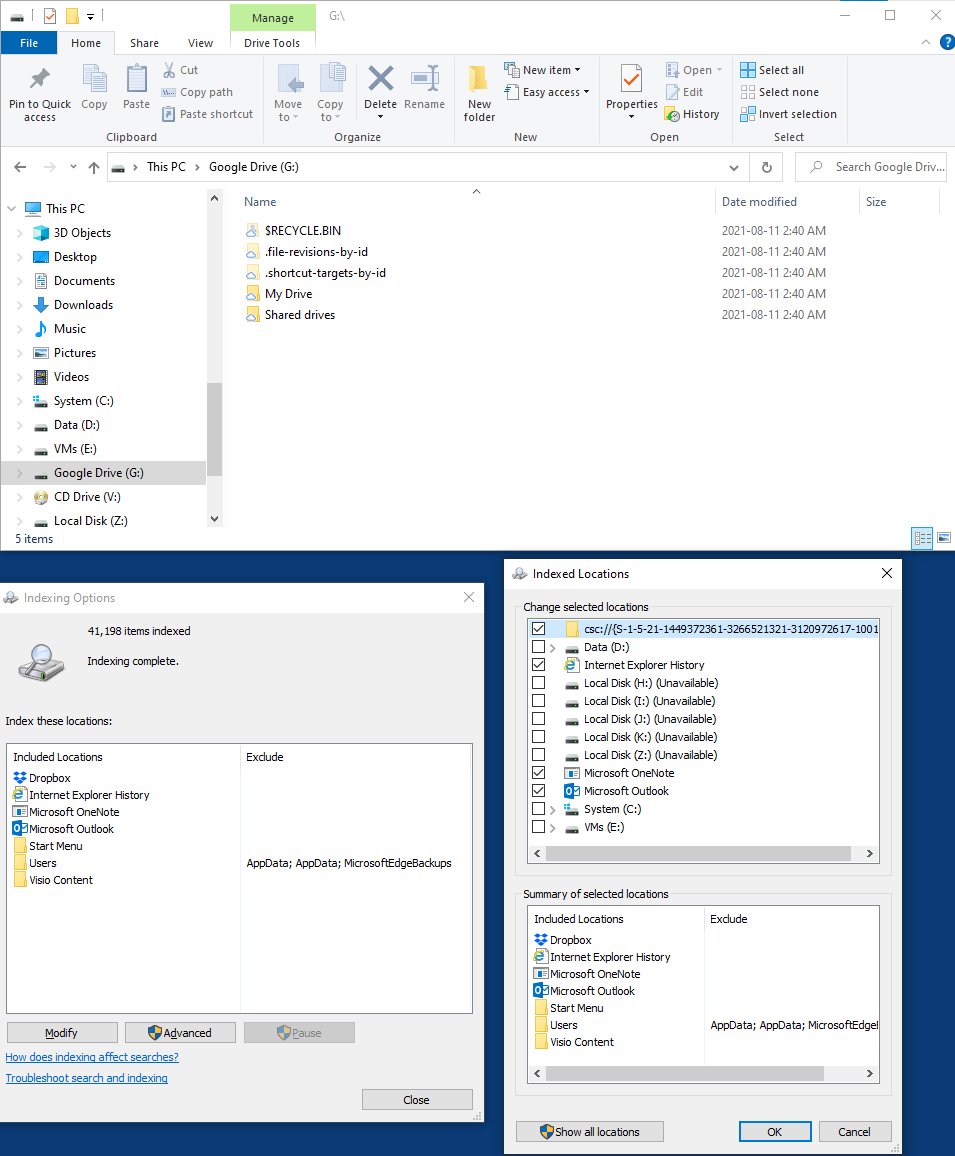Image resolution: width=955 pixels, height=1156 pixels.
Task: Uncheck Microsoft OneNote checkbox
Action: [538, 773]
